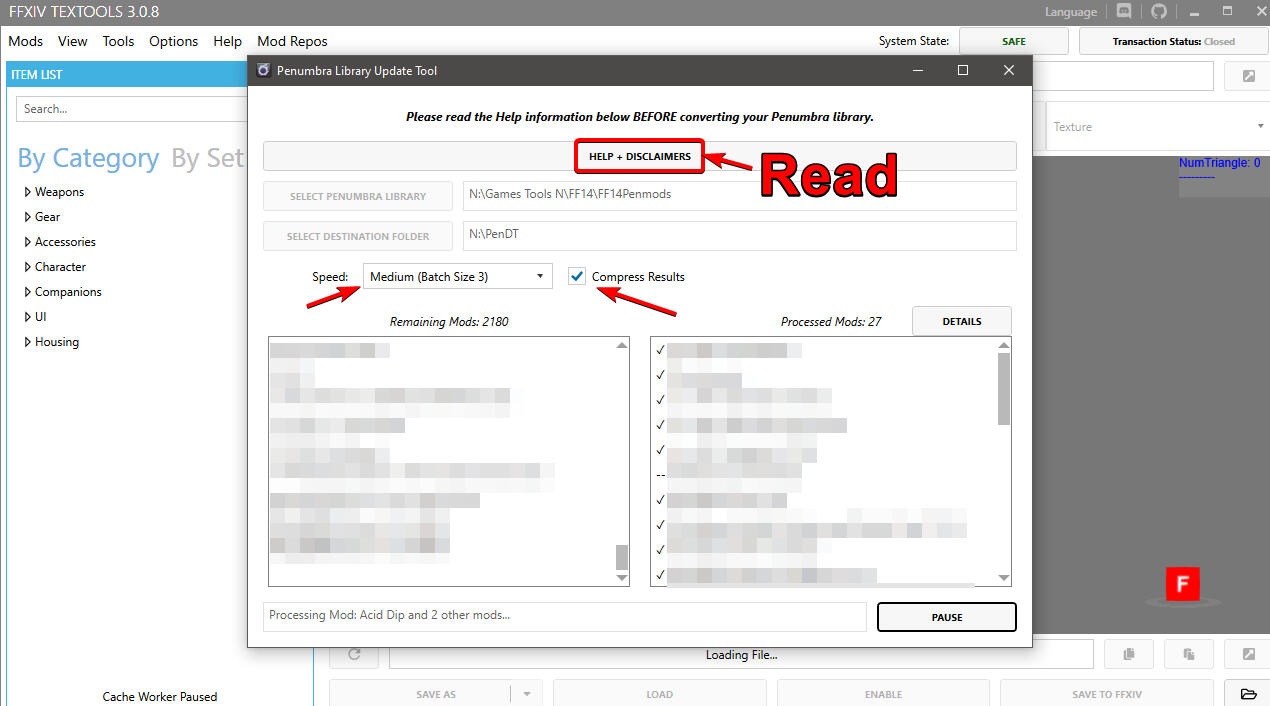
Task: Open the GitHub repository icon
Action: tap(1158, 12)
